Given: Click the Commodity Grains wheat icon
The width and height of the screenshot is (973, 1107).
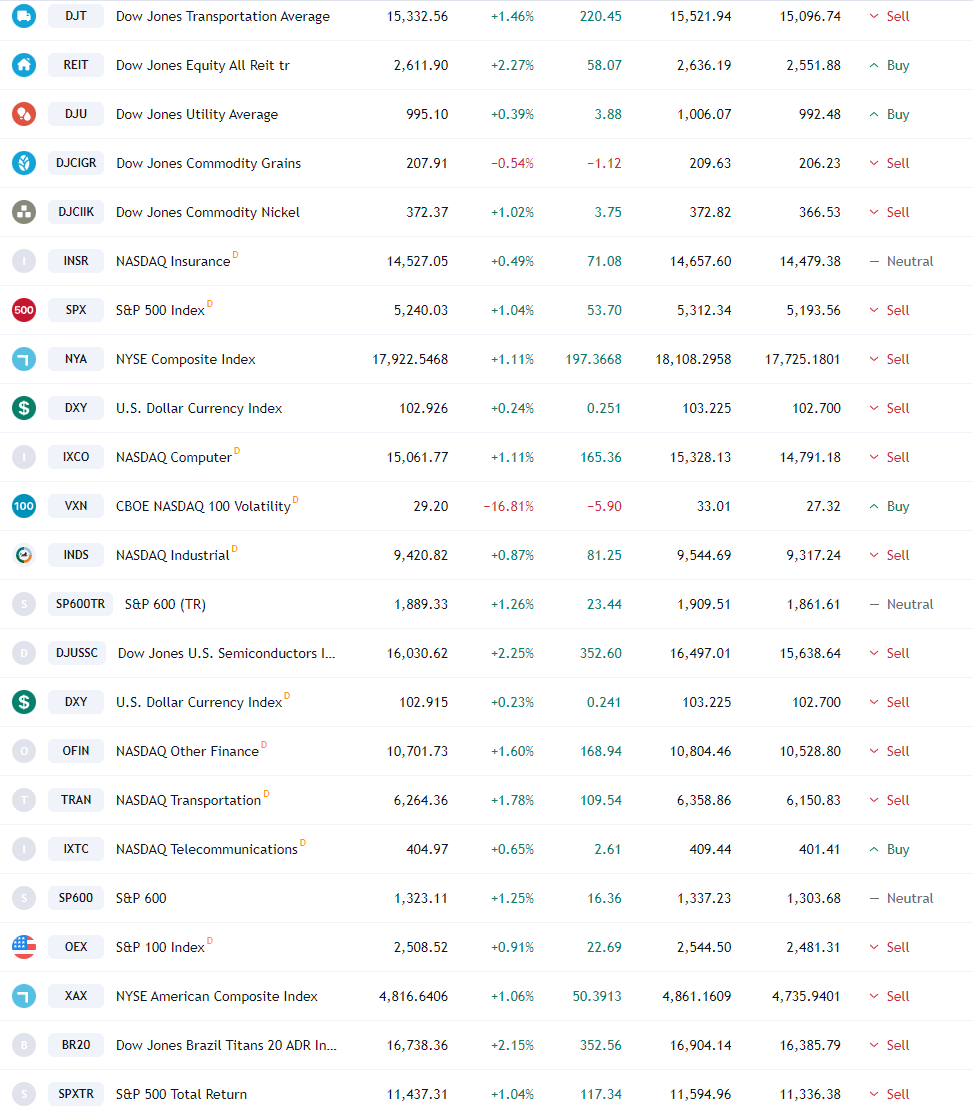Looking at the screenshot, I should pos(24,163).
